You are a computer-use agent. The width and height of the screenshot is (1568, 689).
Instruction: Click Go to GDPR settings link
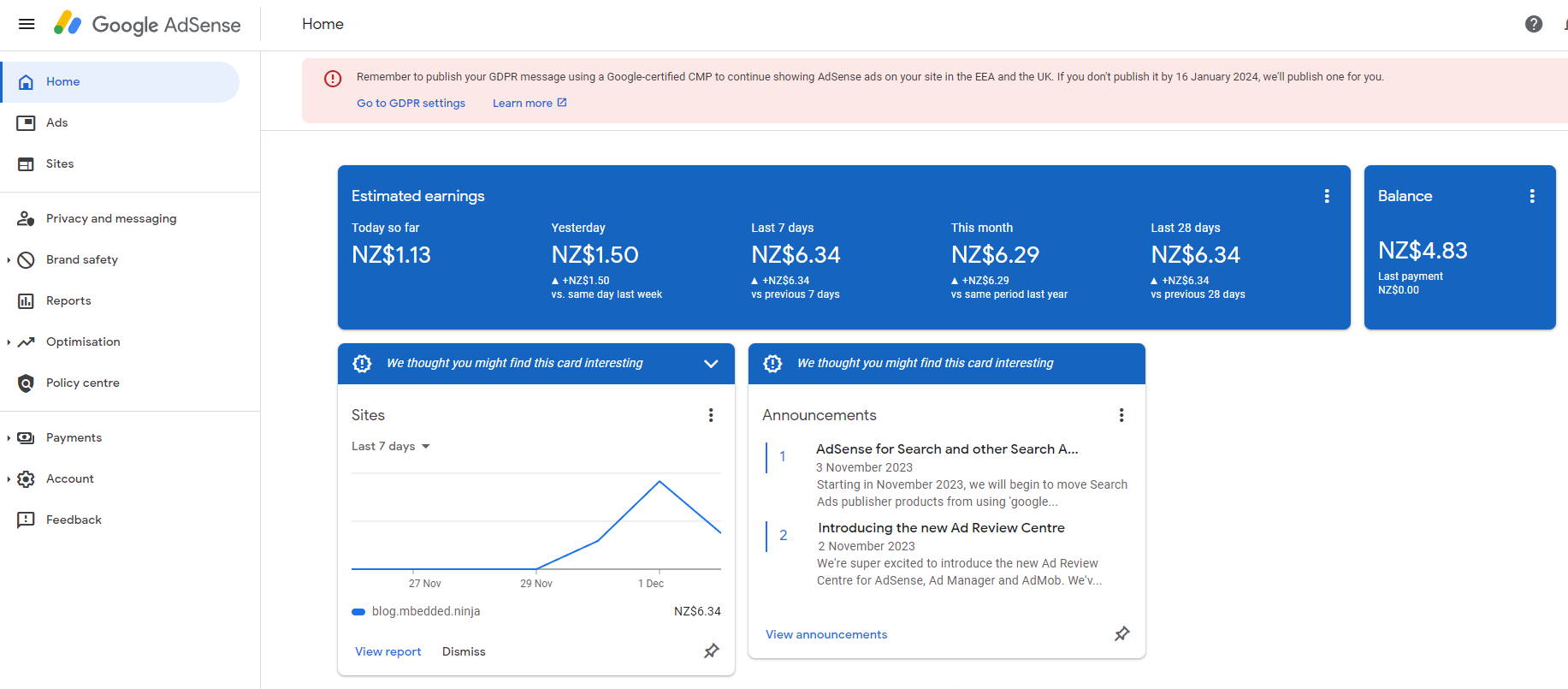click(x=411, y=104)
